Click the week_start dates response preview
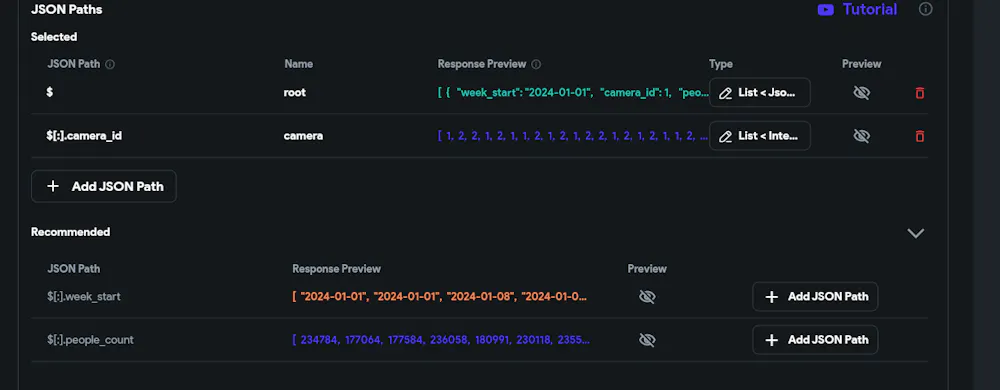The image size is (1000, 390). 440,296
